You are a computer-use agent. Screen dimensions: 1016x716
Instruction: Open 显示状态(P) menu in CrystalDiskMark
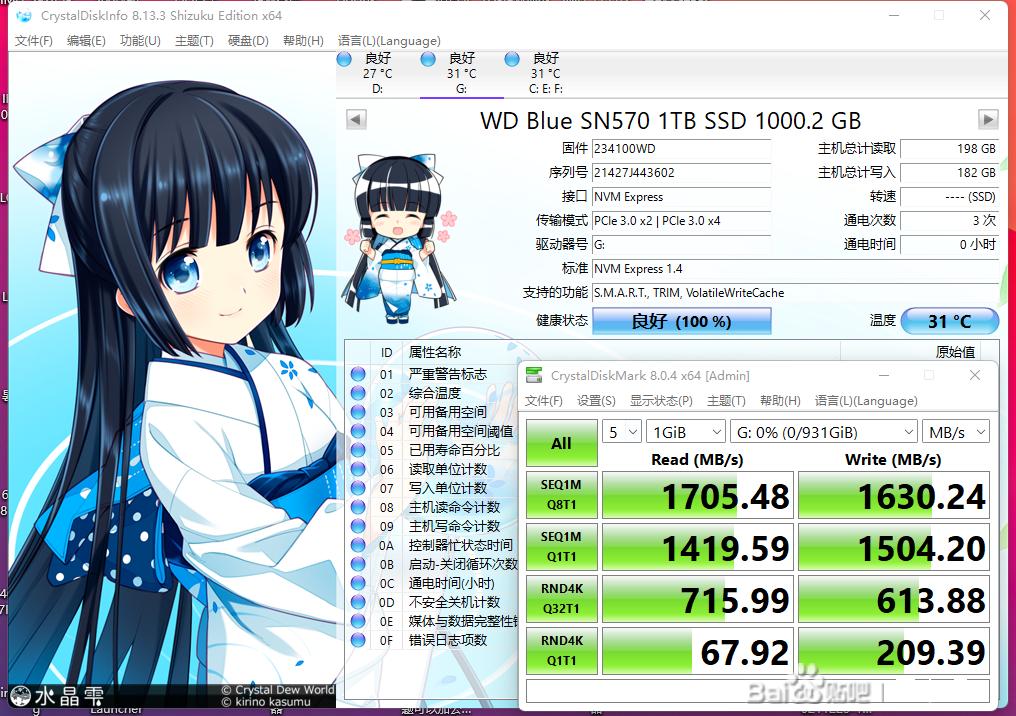(x=661, y=401)
